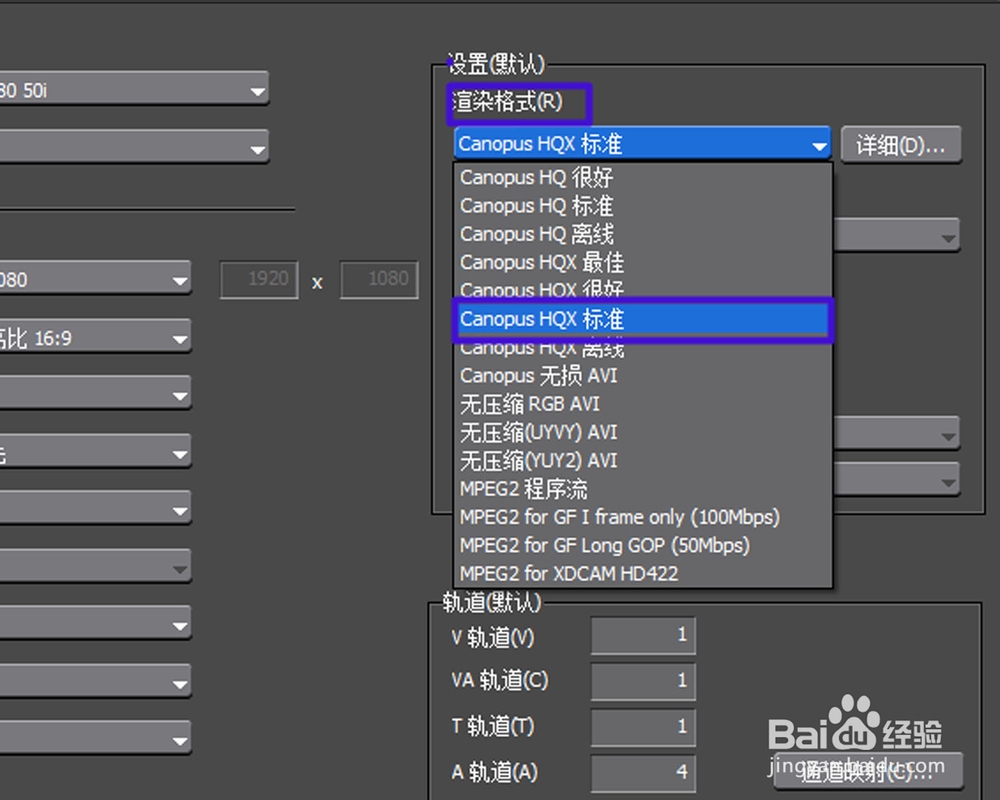Click the 渲染格式(R) label
Viewport: 1000px width, 800px height.
[508, 101]
